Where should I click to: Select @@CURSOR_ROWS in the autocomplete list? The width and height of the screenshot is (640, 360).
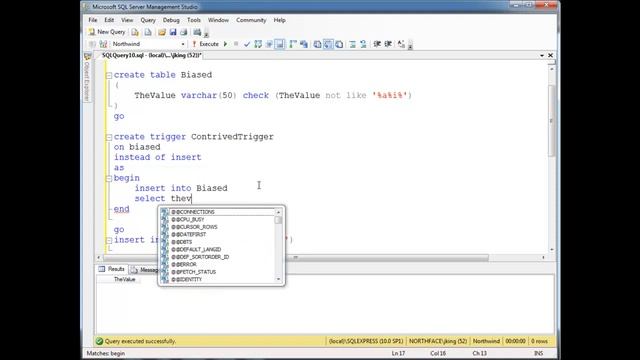point(217,227)
